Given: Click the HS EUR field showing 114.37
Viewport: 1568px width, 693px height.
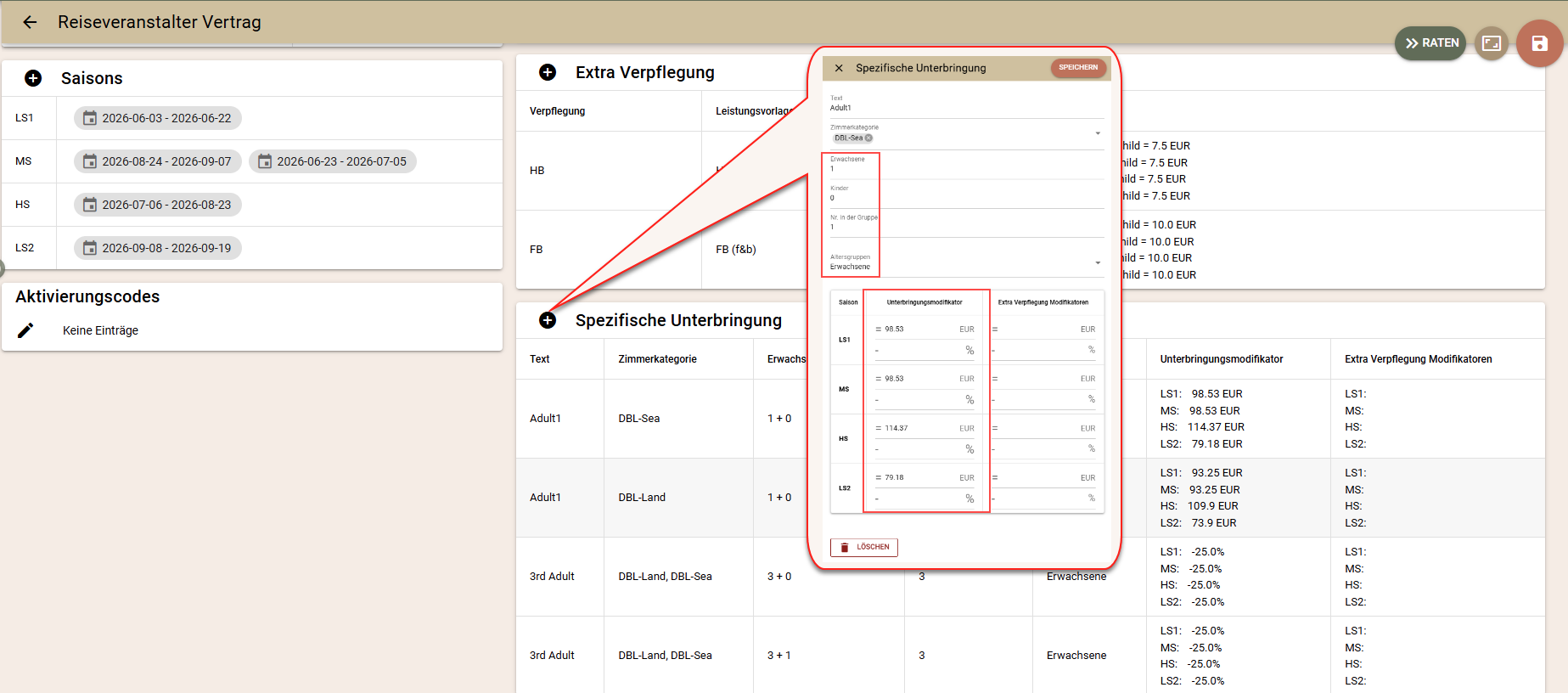Looking at the screenshot, I should [924, 428].
